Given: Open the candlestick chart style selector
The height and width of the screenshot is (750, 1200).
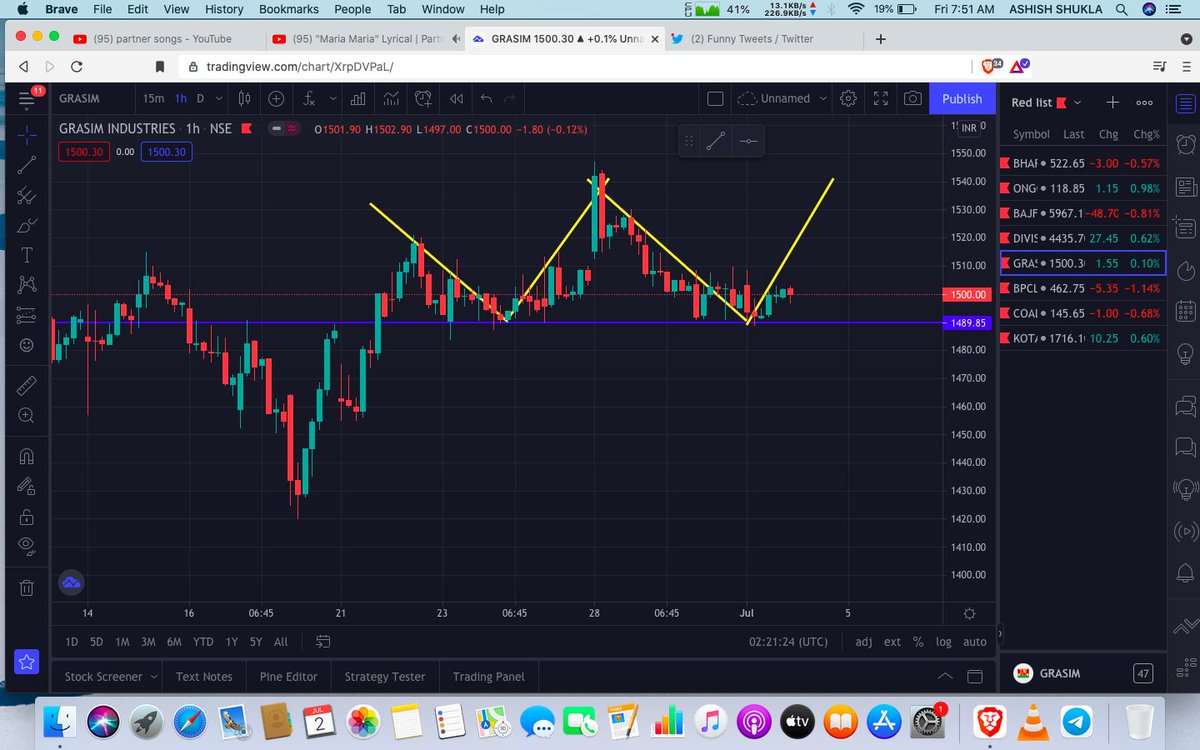Looking at the screenshot, I should (x=244, y=98).
